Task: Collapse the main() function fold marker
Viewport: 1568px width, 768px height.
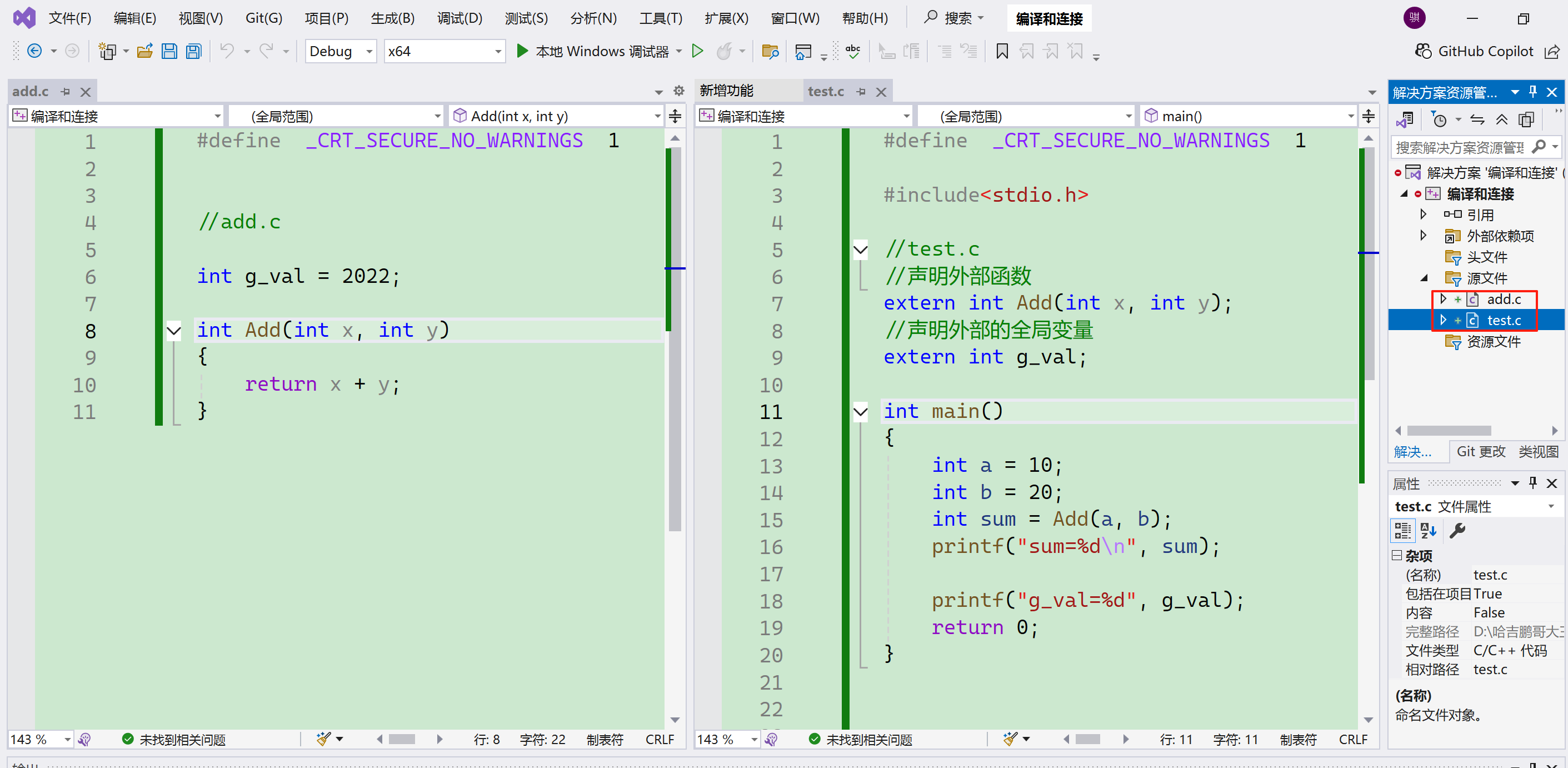Action: 860,412
